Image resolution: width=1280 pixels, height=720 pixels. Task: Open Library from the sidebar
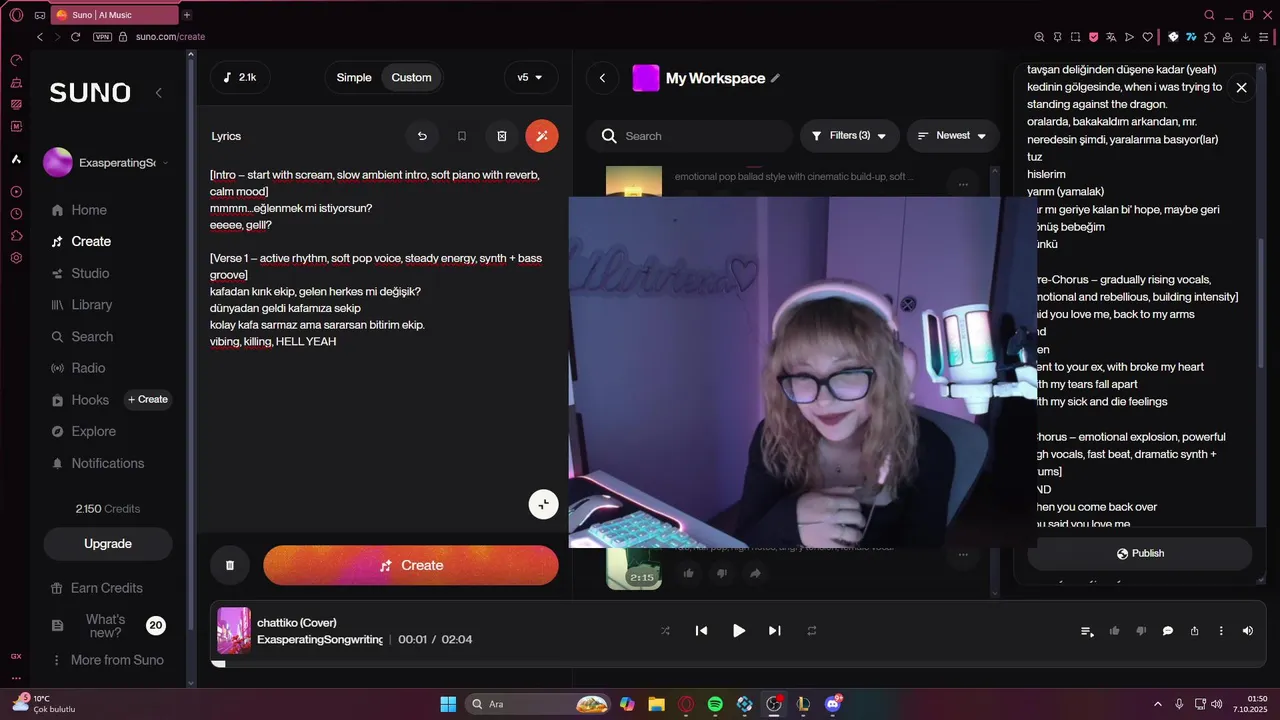82,305
